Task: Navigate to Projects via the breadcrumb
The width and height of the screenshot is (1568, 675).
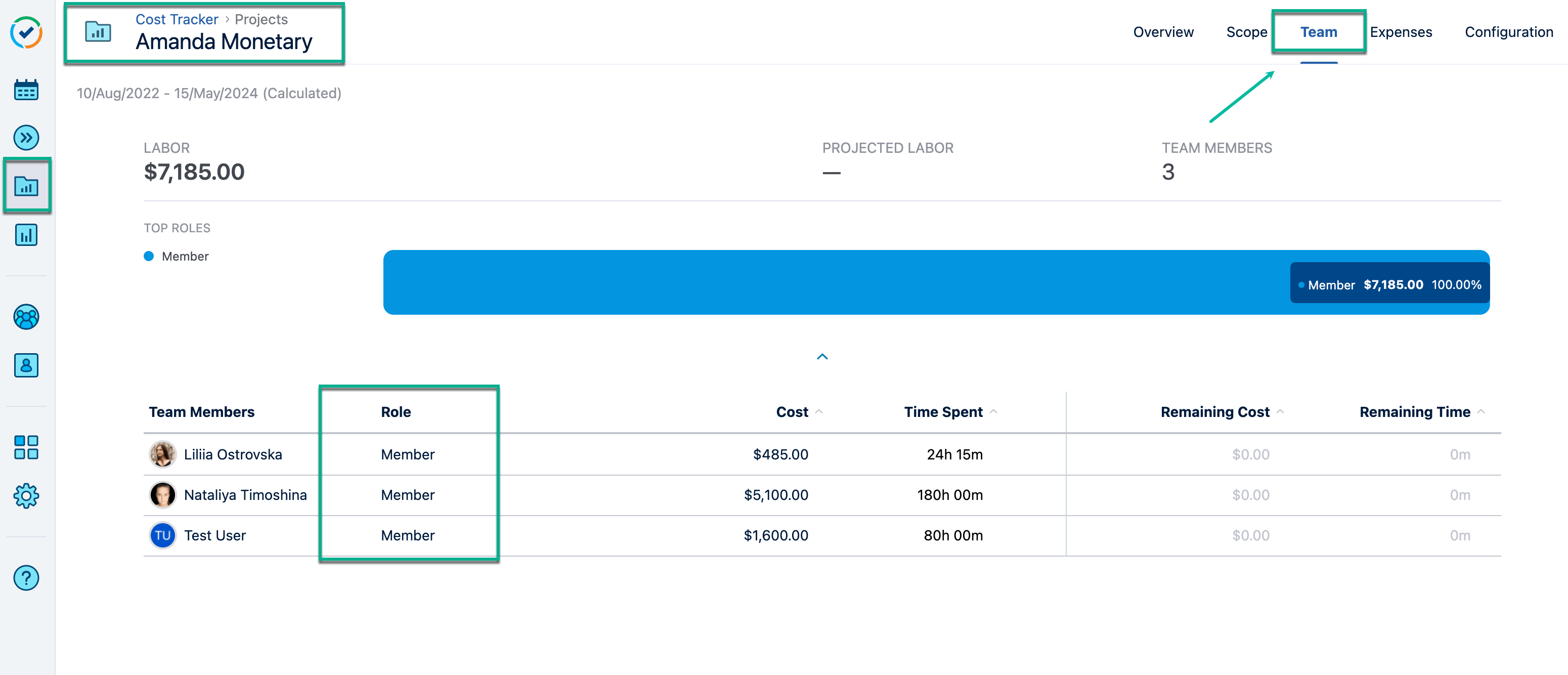Action: point(260,19)
